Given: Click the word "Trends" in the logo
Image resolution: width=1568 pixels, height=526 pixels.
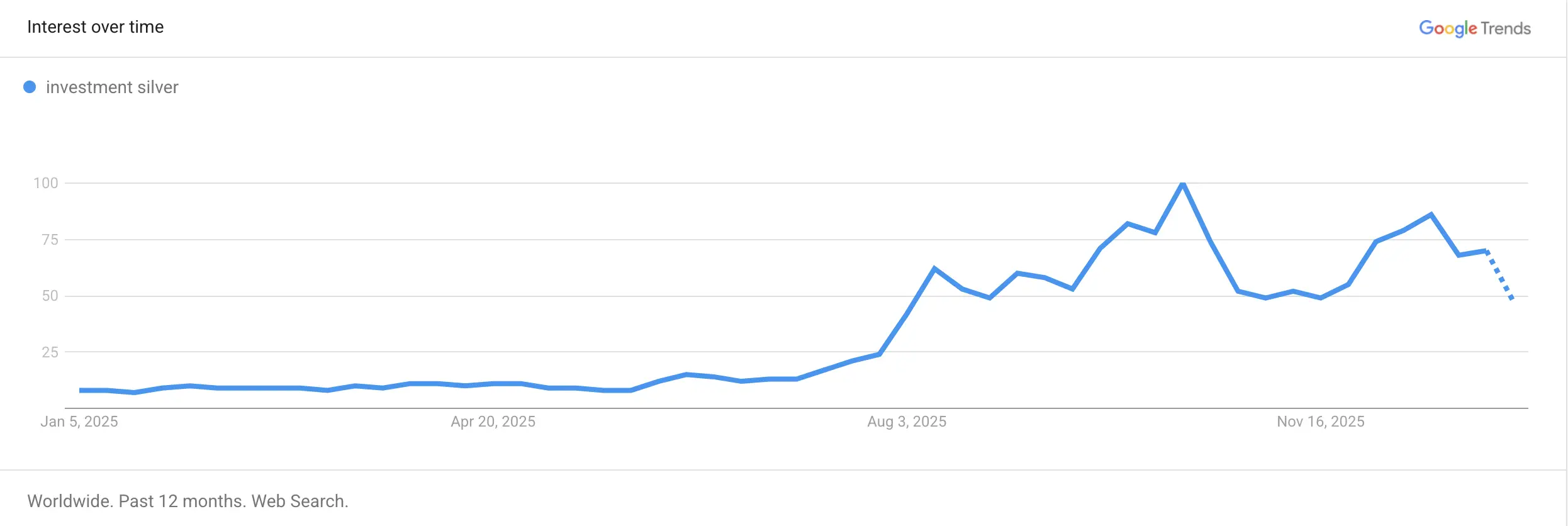Looking at the screenshot, I should click(1506, 28).
